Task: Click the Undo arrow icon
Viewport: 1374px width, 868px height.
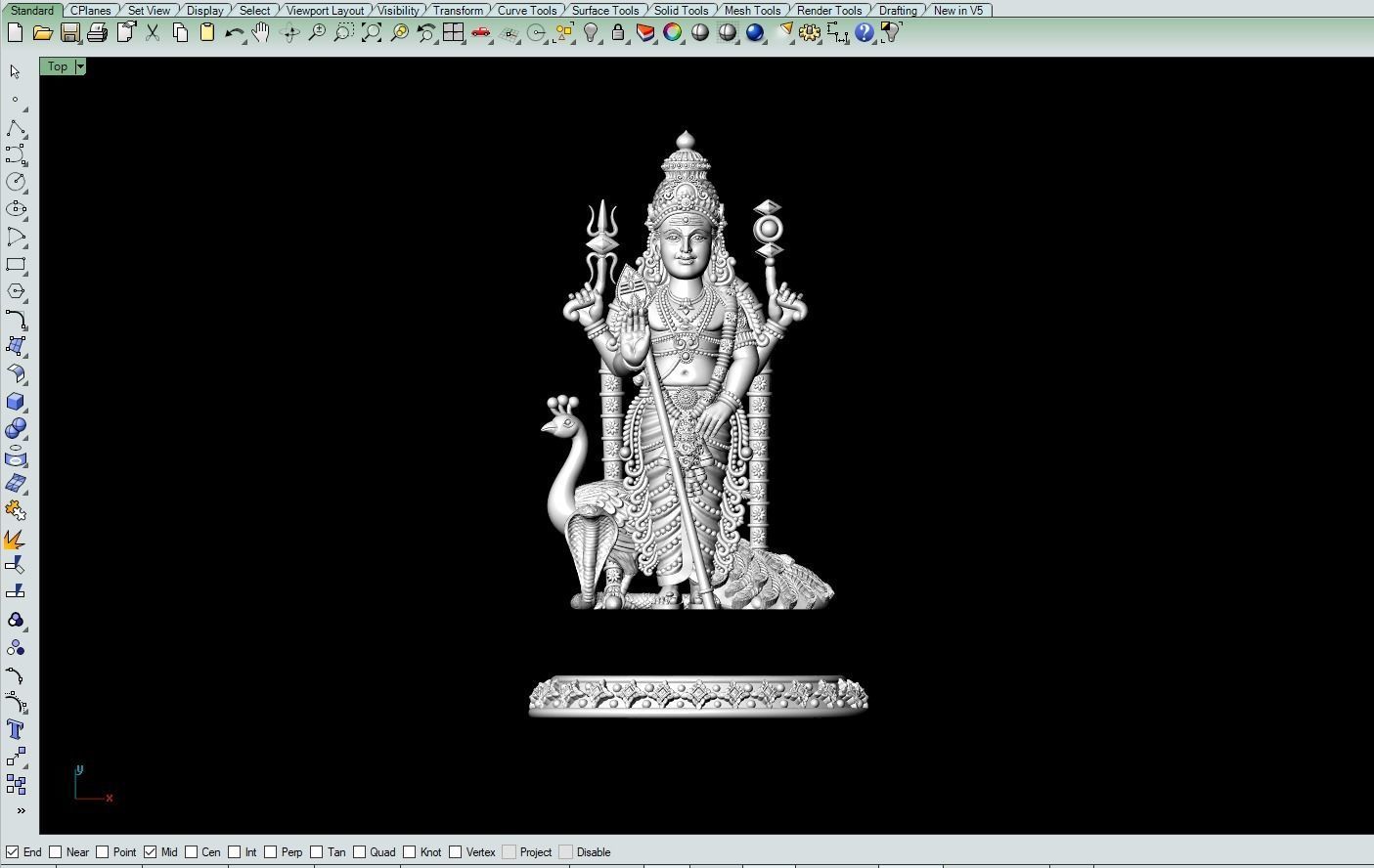Action: click(x=235, y=32)
